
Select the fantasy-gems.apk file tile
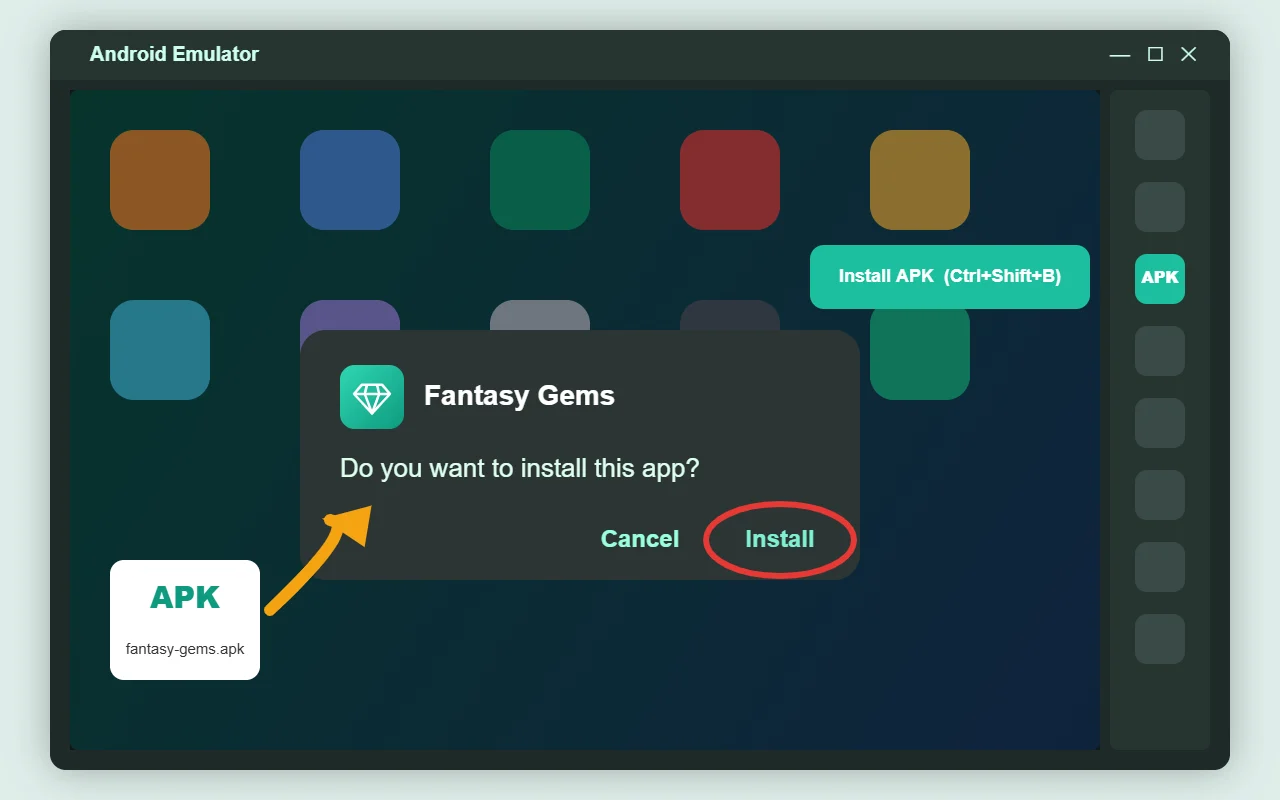click(185, 620)
